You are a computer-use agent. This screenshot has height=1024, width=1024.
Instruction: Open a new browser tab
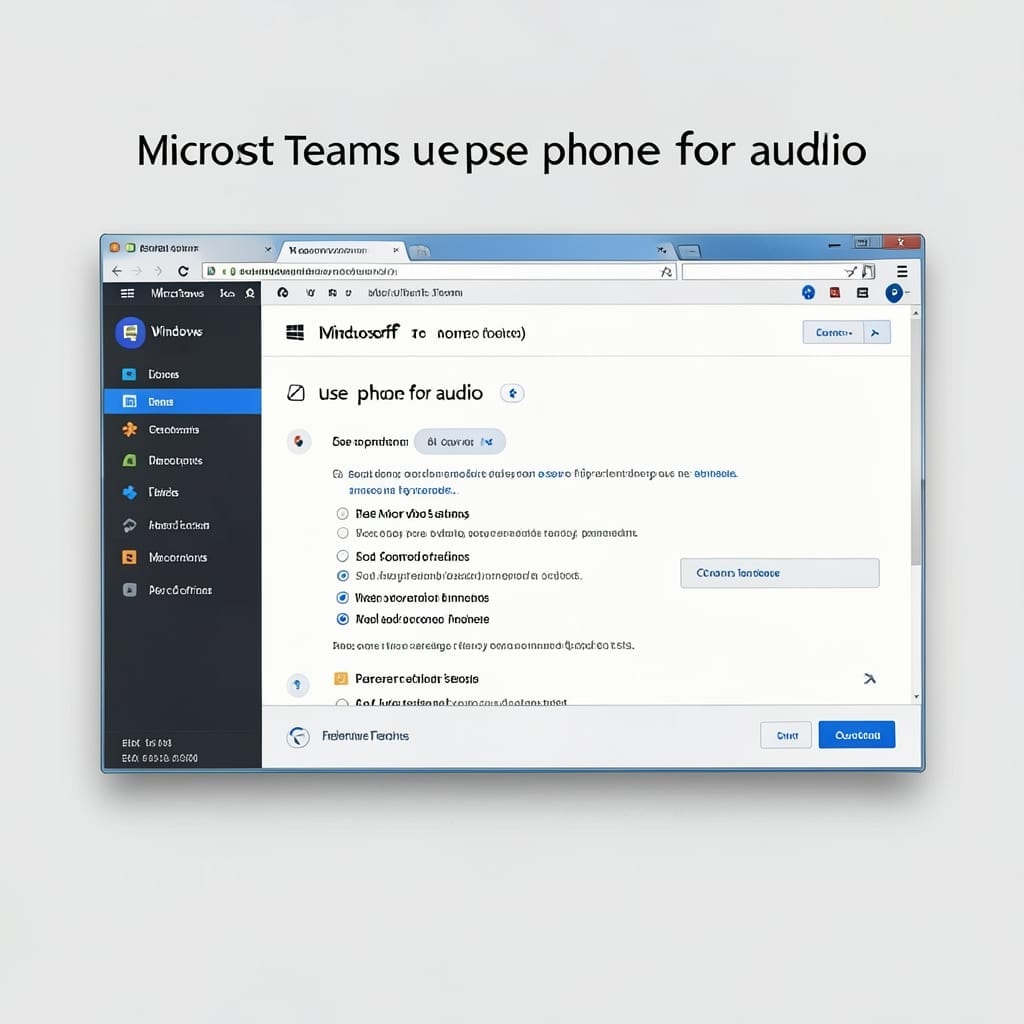[420, 251]
